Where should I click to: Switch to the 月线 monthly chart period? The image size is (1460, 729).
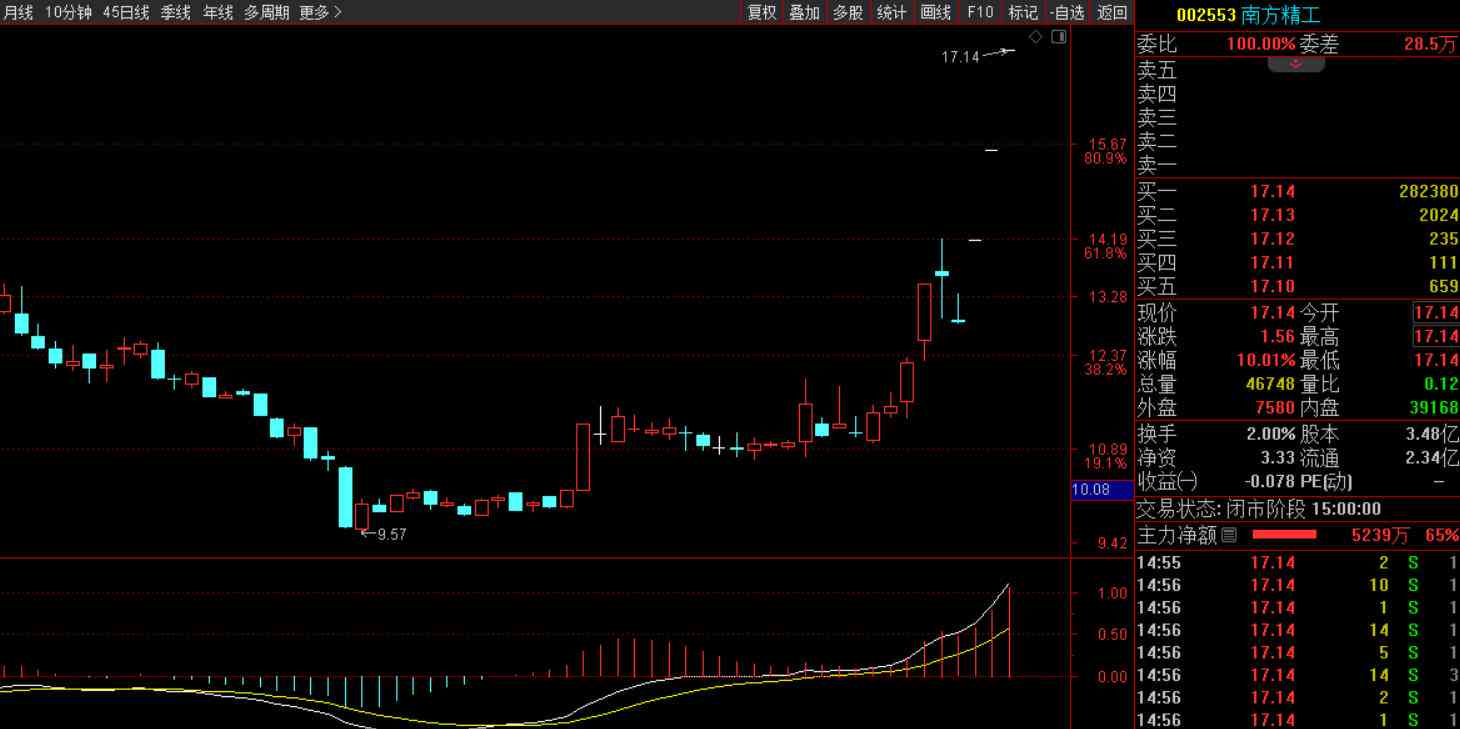[18, 12]
